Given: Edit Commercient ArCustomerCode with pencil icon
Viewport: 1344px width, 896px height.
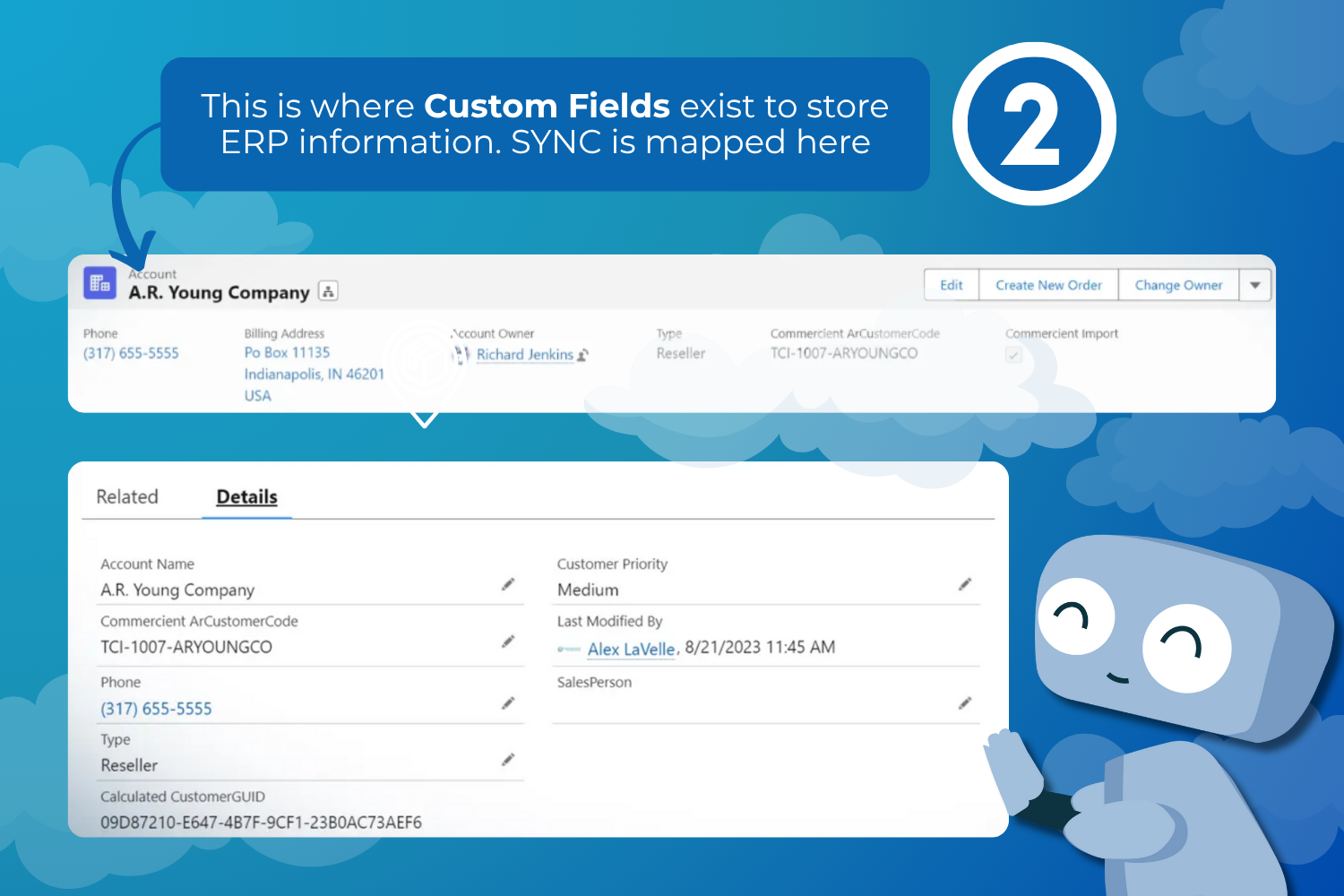Looking at the screenshot, I should (x=508, y=642).
